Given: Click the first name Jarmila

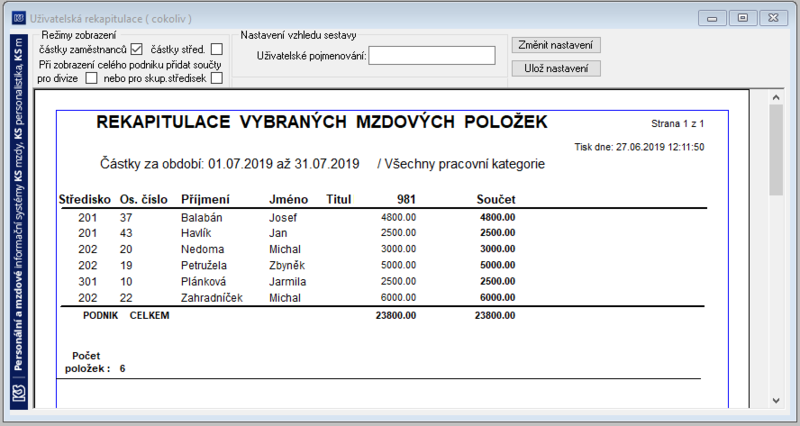Looking at the screenshot, I should 288,282.
